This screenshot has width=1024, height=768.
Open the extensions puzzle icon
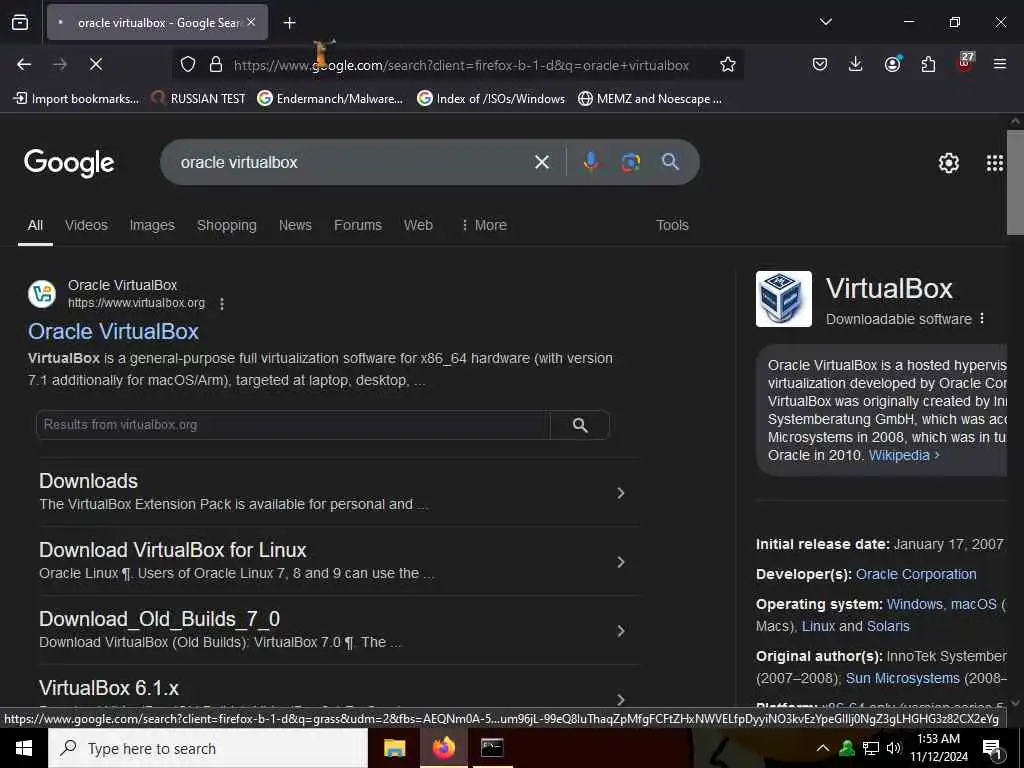tap(928, 64)
